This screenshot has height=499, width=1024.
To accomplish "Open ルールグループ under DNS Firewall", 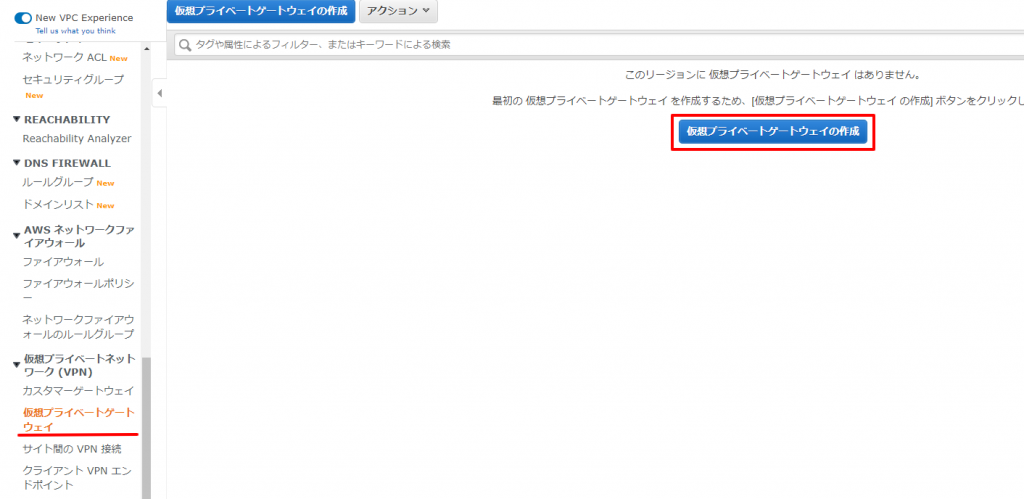I will (x=58, y=182).
